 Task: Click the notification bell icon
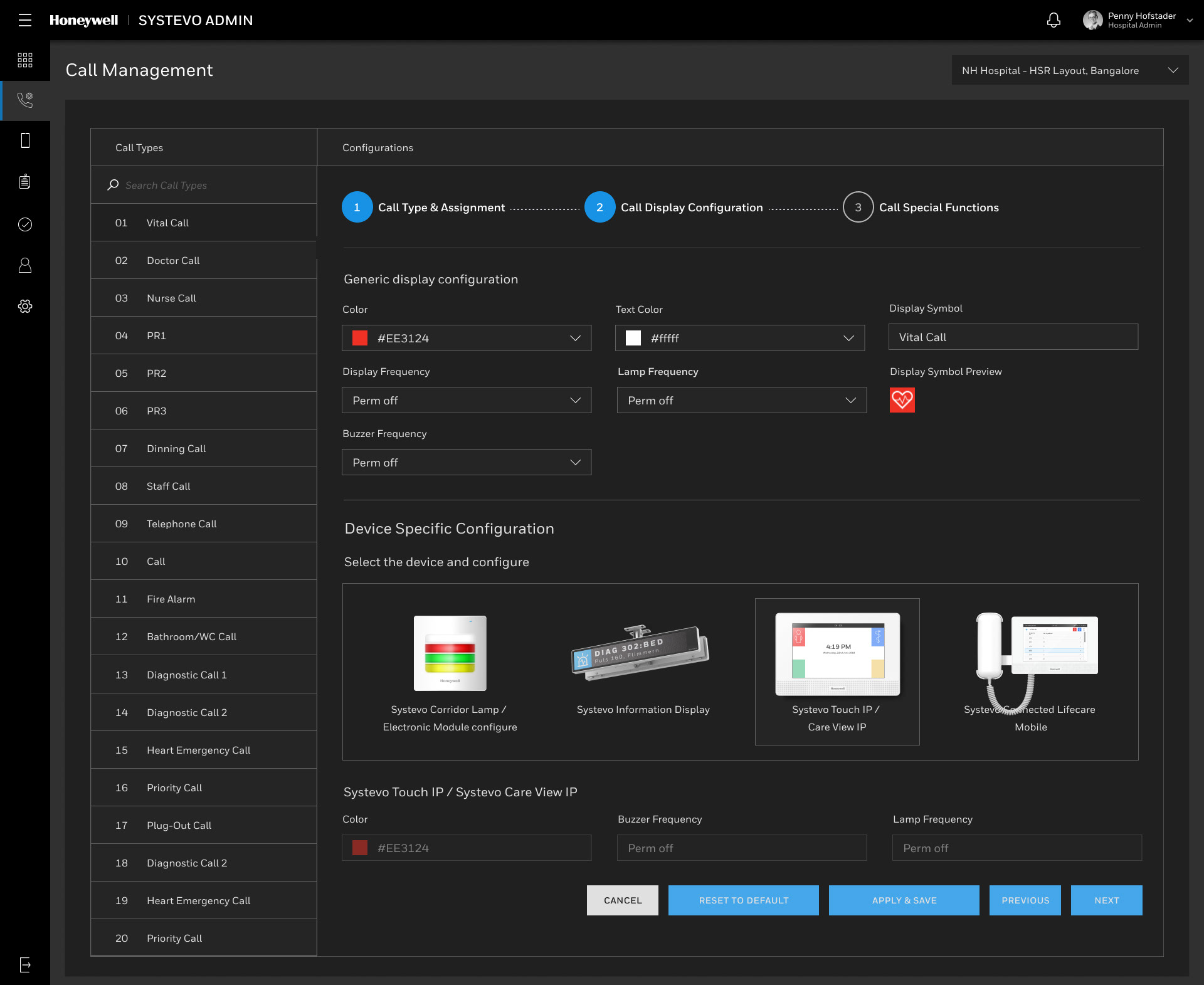[1053, 20]
